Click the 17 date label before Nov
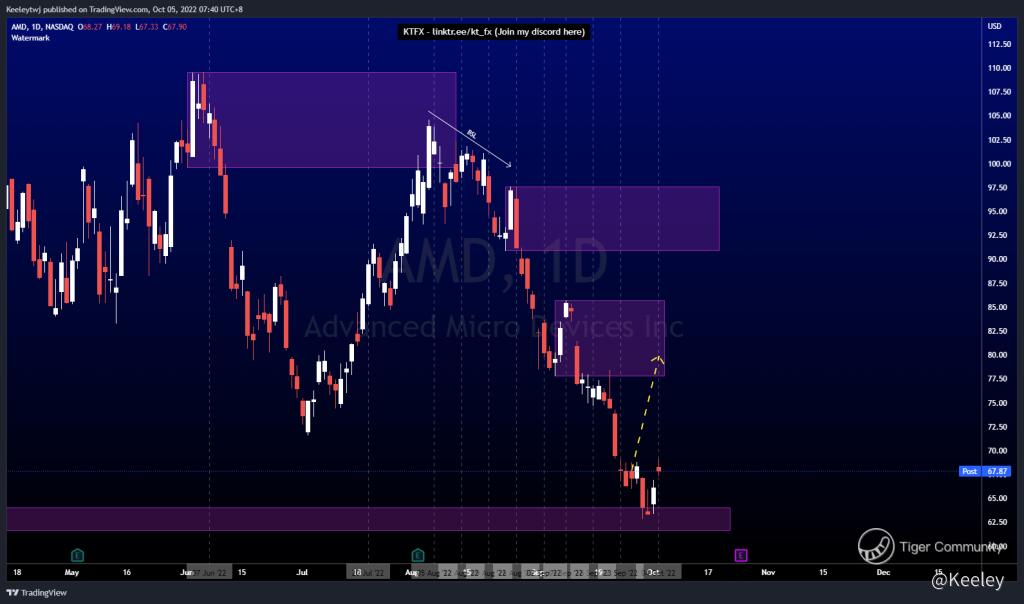The width and height of the screenshot is (1024, 604). [x=708, y=572]
